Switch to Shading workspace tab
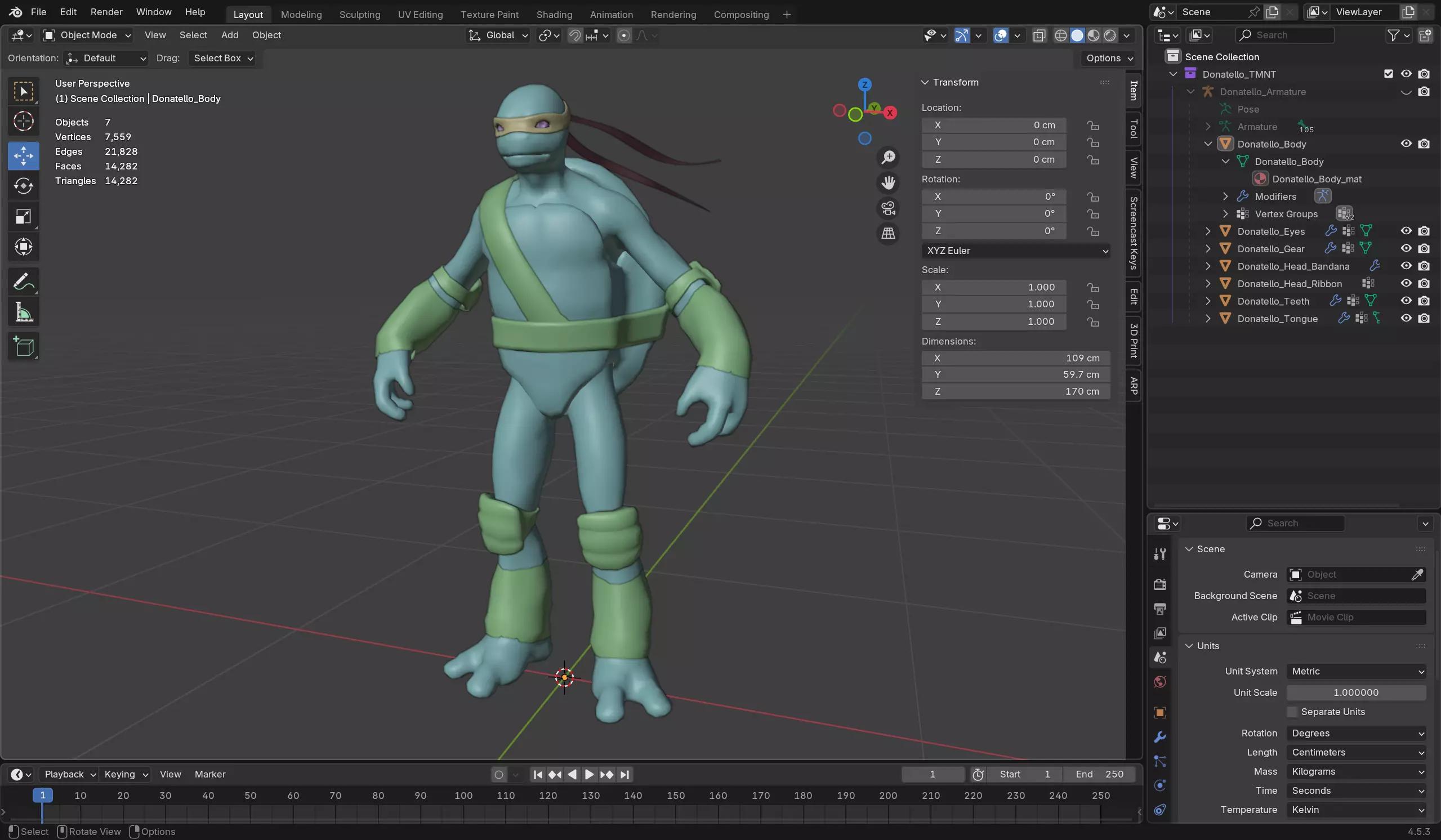Screen dimensions: 1441x840 [x=554, y=14]
